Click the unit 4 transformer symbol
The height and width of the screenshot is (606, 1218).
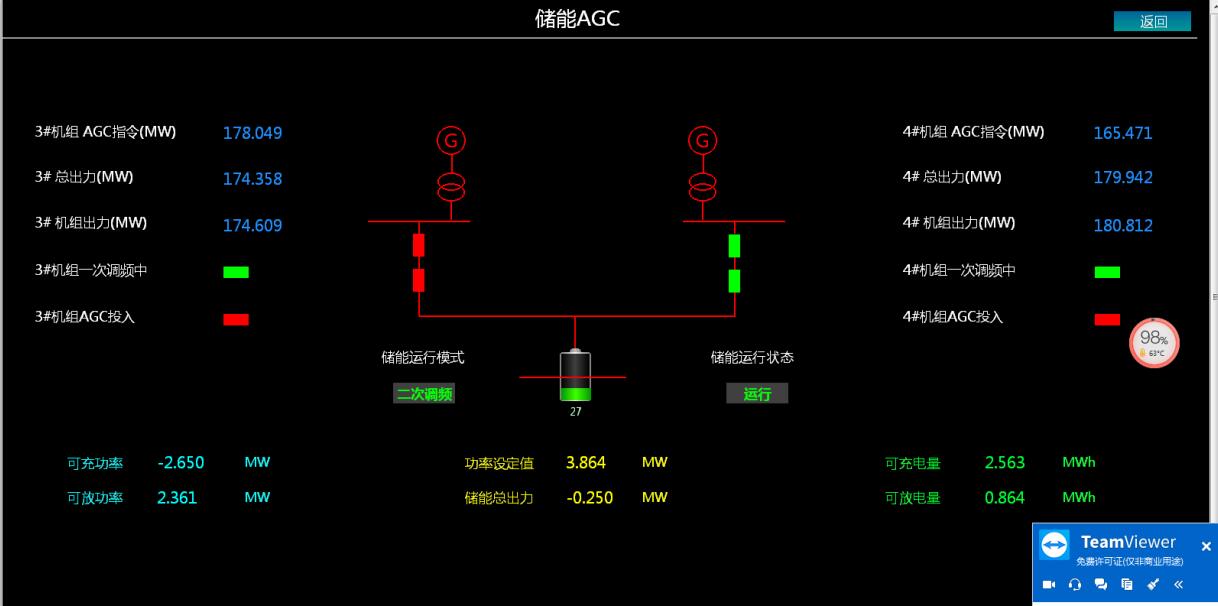coord(703,184)
